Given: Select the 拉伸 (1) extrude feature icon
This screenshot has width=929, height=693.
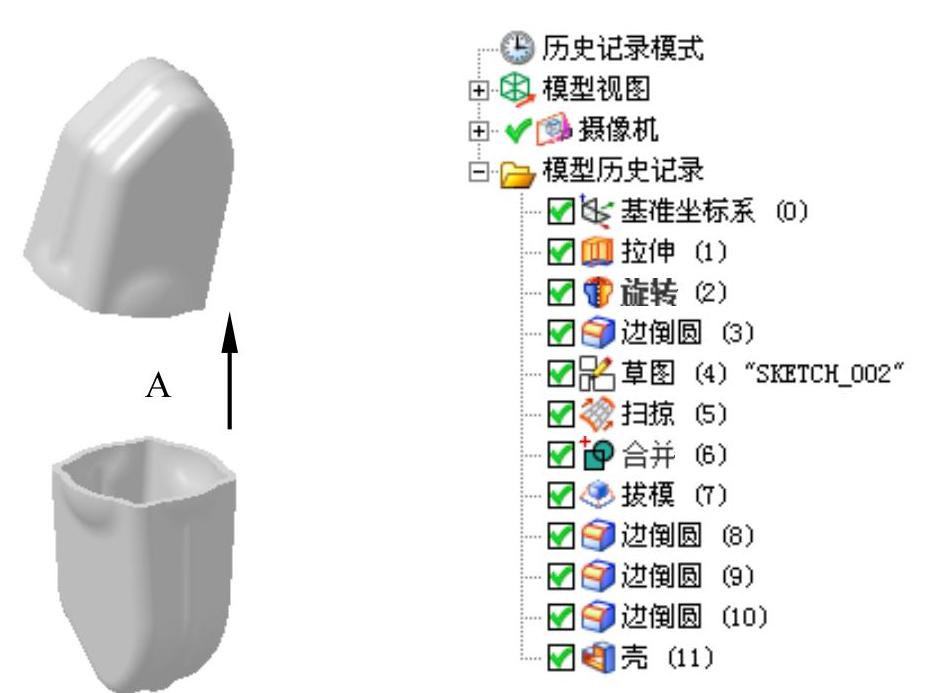Looking at the screenshot, I should point(596,252).
